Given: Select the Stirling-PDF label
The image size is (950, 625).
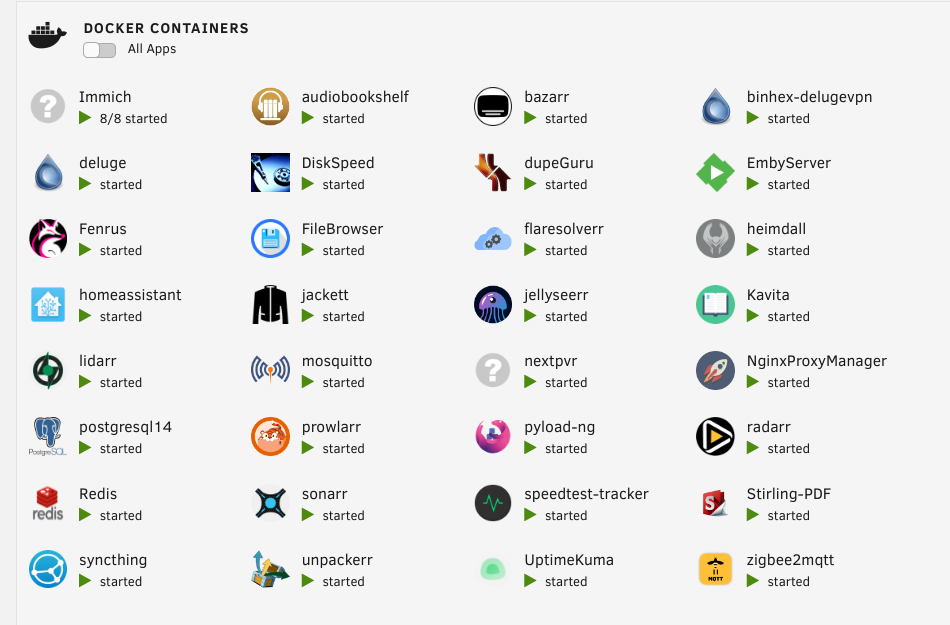Looking at the screenshot, I should click(x=788, y=494).
